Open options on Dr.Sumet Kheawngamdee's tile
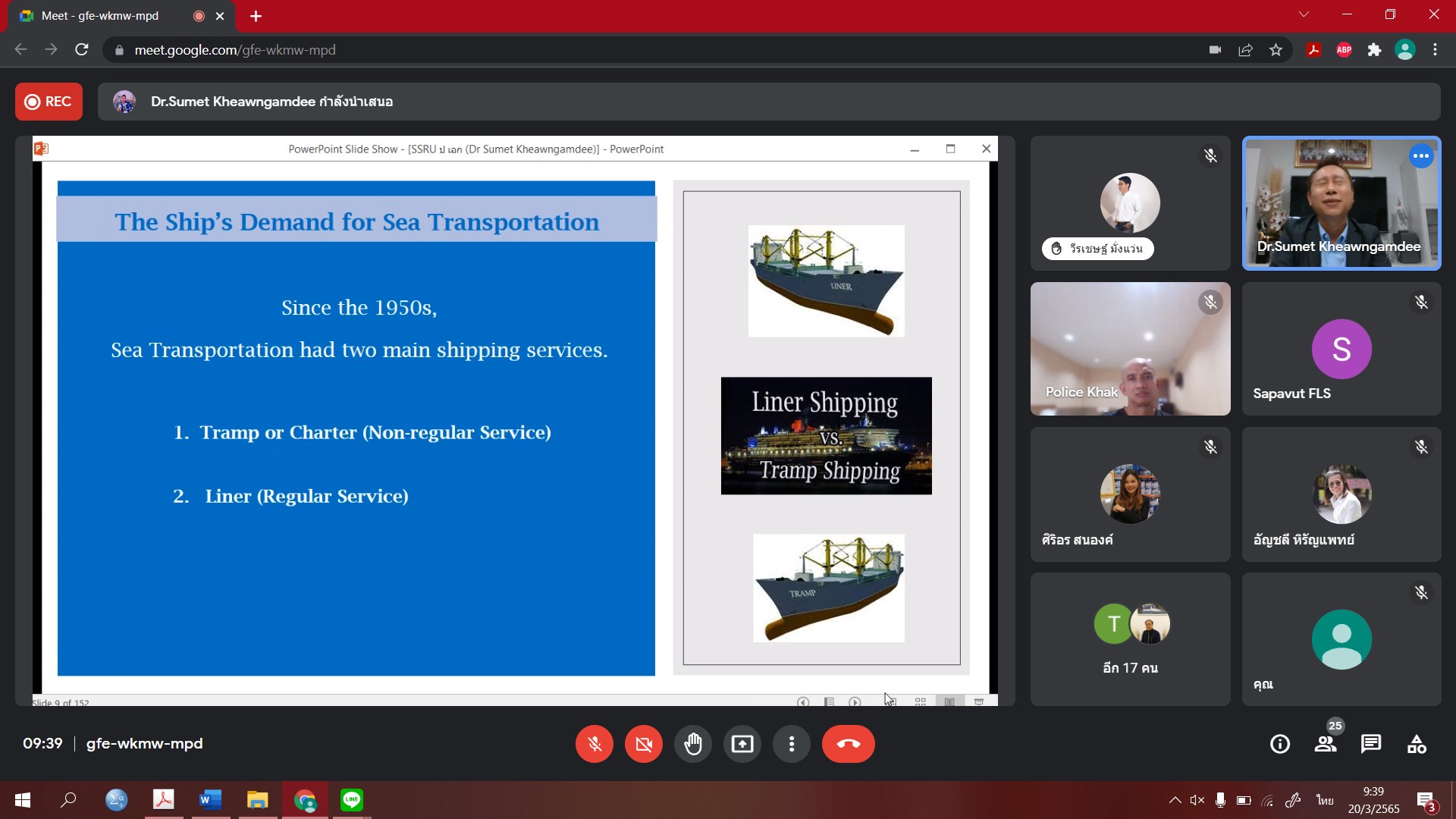 pyautogui.click(x=1421, y=156)
